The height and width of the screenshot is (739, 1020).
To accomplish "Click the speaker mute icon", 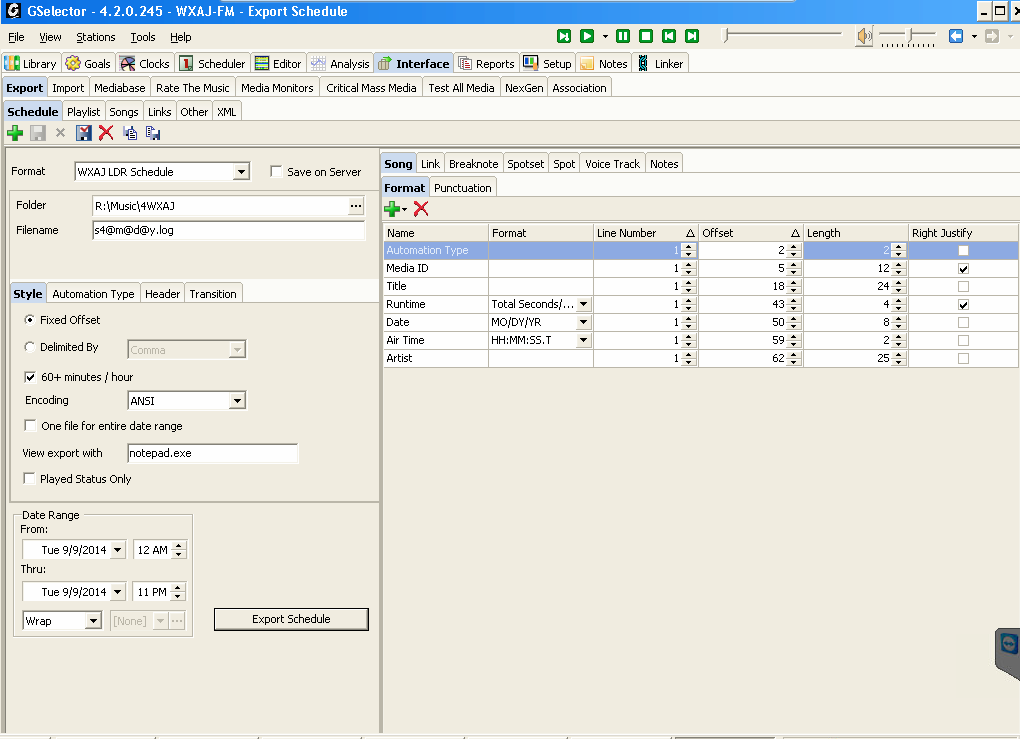I will click(x=864, y=36).
